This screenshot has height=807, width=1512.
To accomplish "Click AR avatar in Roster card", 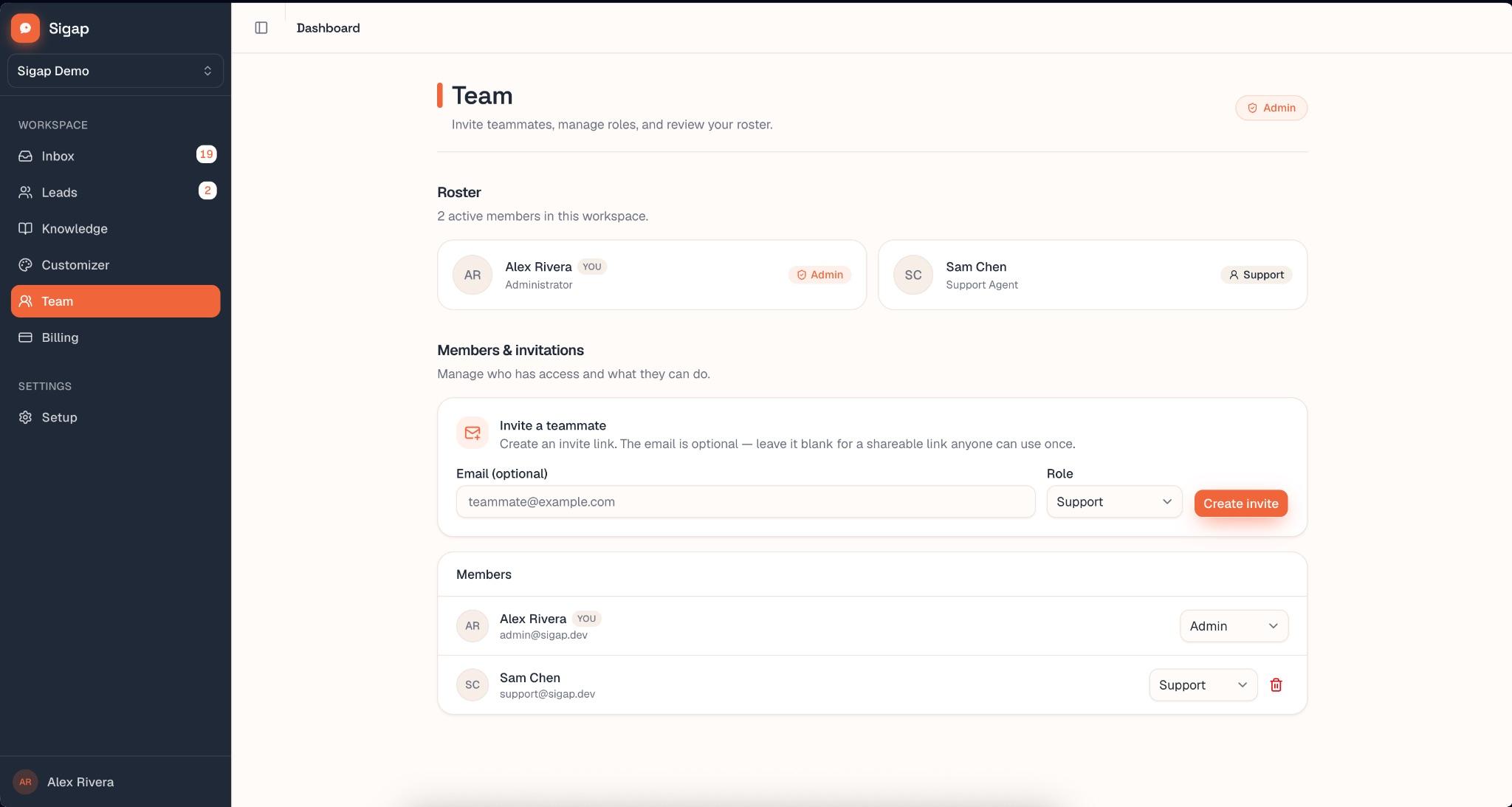I will 472,275.
